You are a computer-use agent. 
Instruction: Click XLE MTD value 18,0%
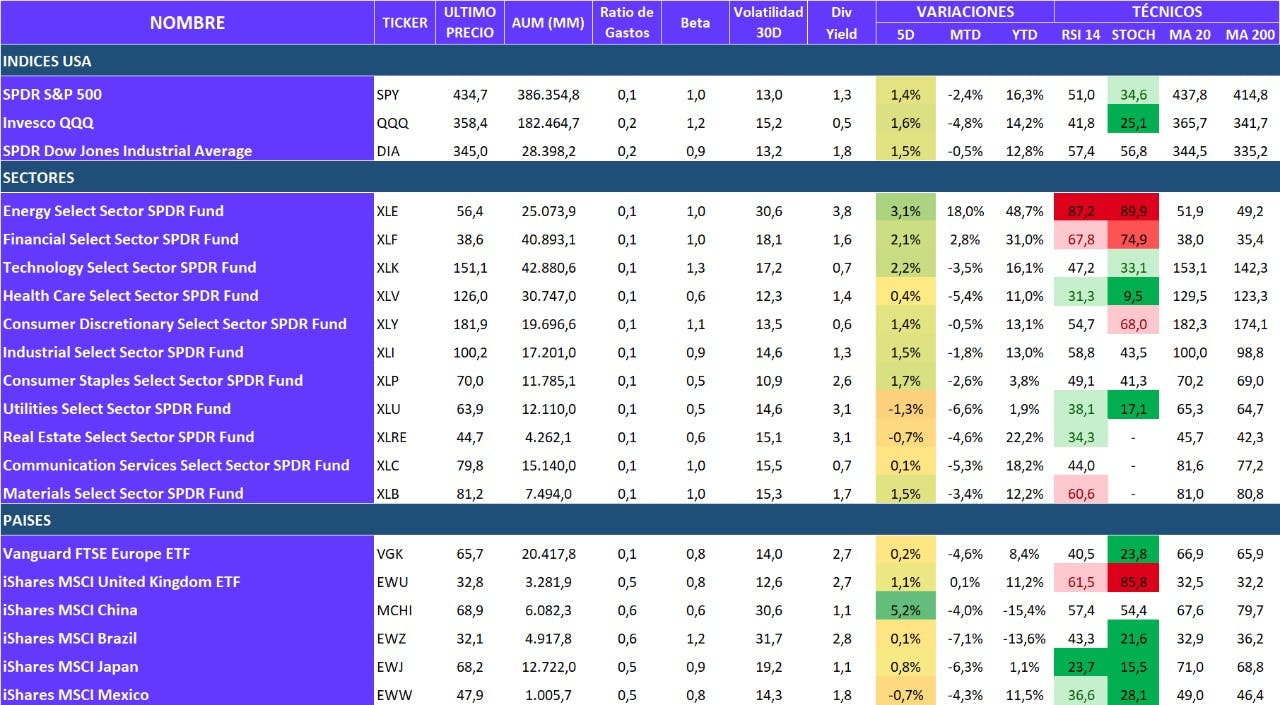pos(966,211)
